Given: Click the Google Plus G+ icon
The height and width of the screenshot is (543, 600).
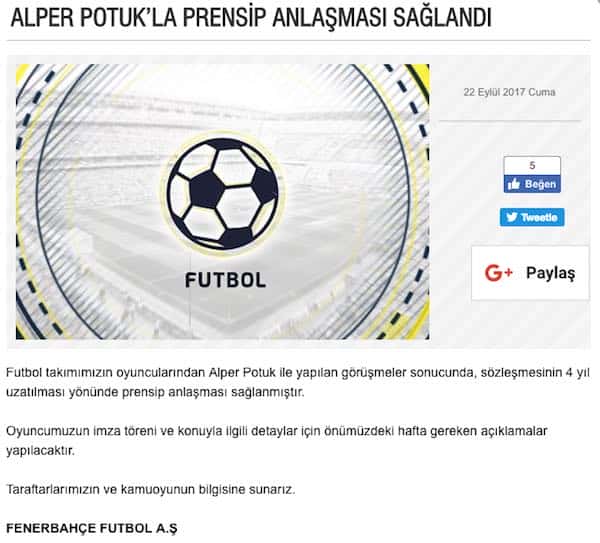Looking at the screenshot, I should coord(499,273).
